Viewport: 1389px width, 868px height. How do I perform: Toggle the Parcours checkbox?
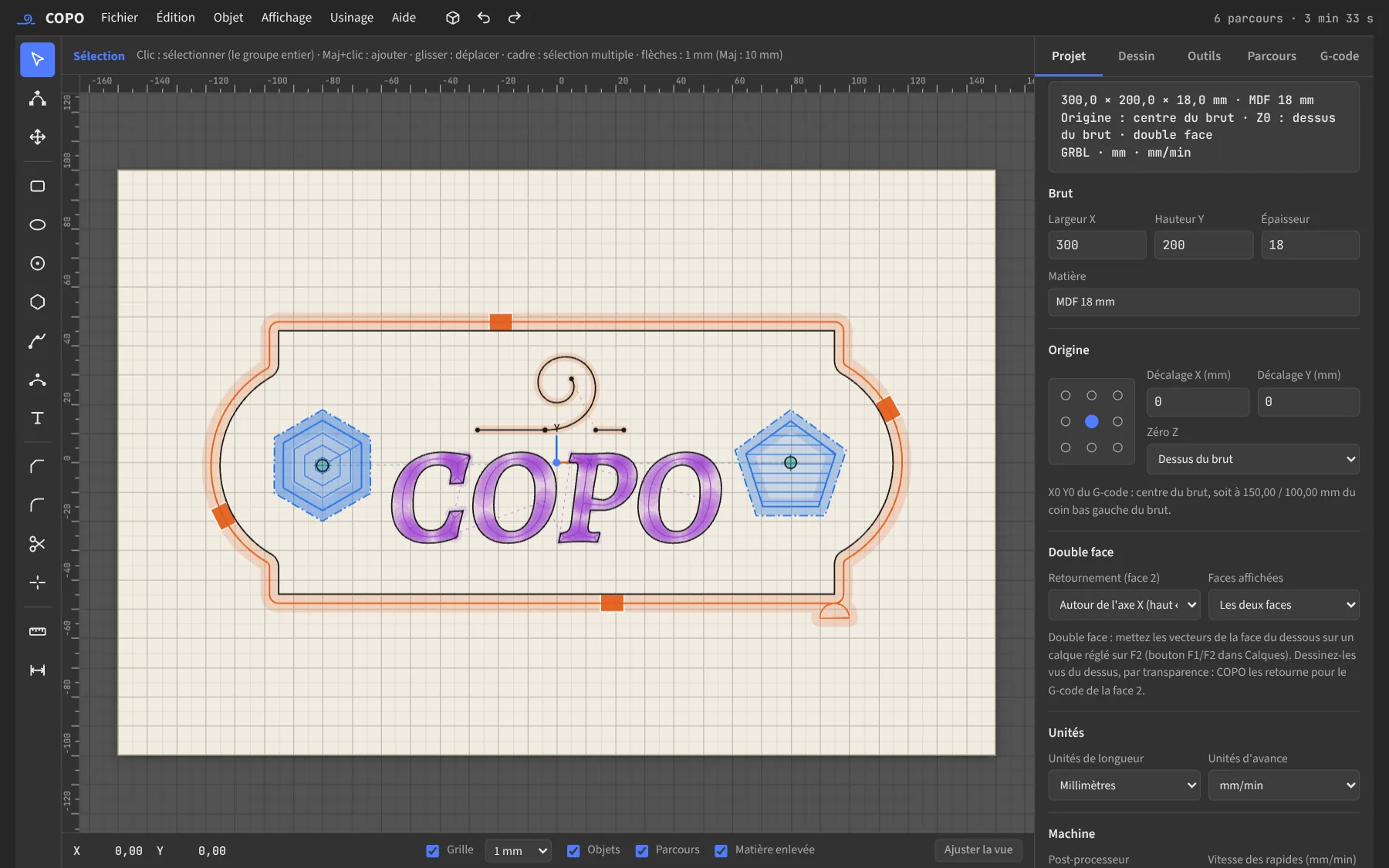point(642,850)
